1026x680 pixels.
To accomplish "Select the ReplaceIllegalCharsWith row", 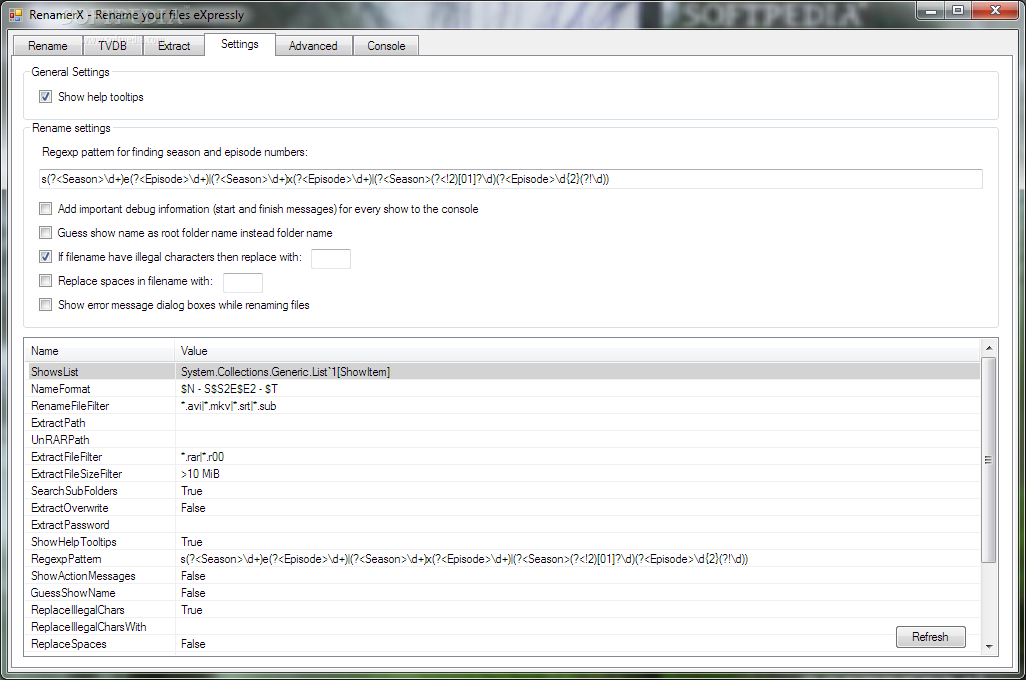I will [x=503, y=627].
